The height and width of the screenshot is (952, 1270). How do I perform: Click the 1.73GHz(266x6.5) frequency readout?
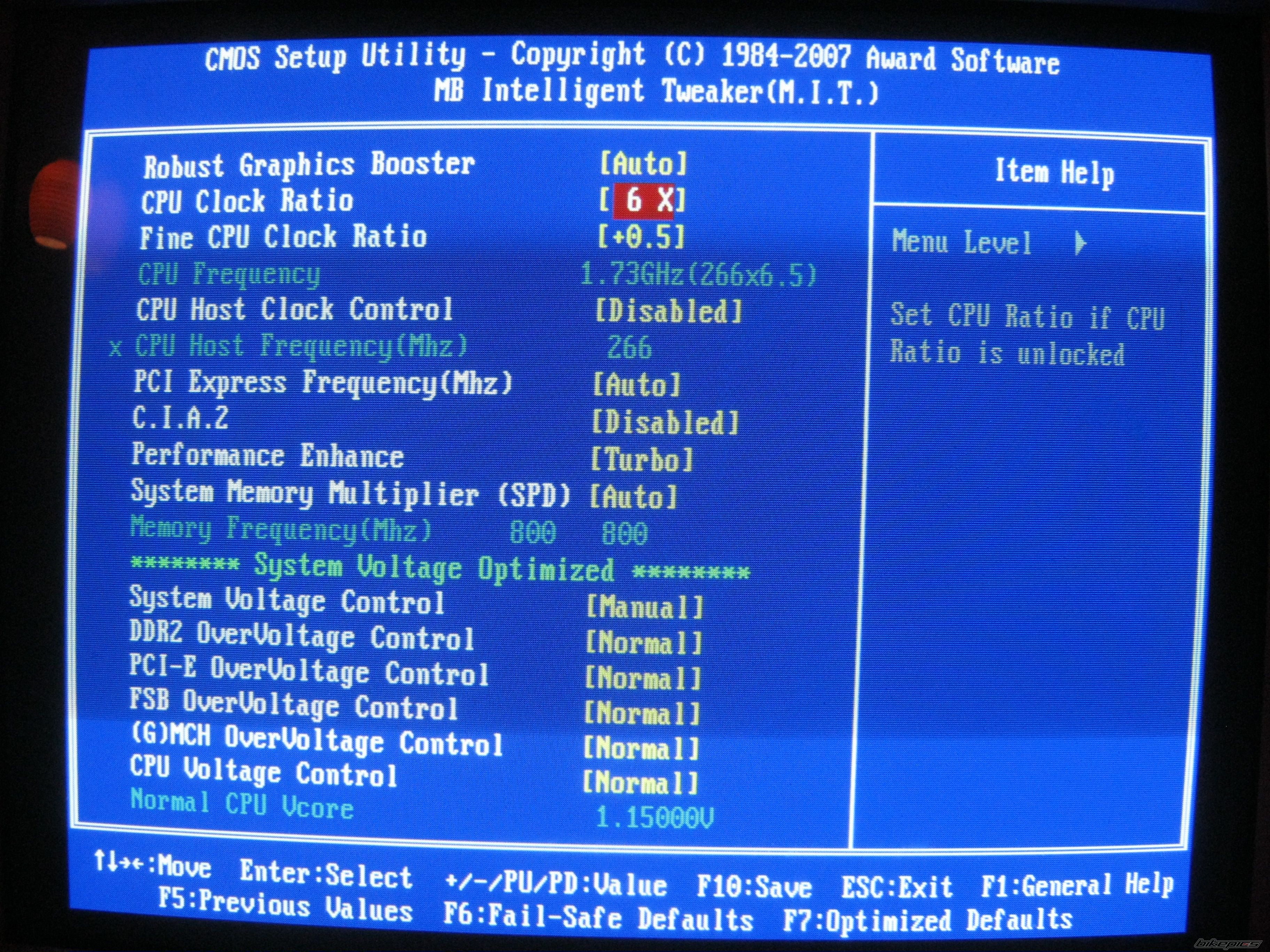pos(698,274)
